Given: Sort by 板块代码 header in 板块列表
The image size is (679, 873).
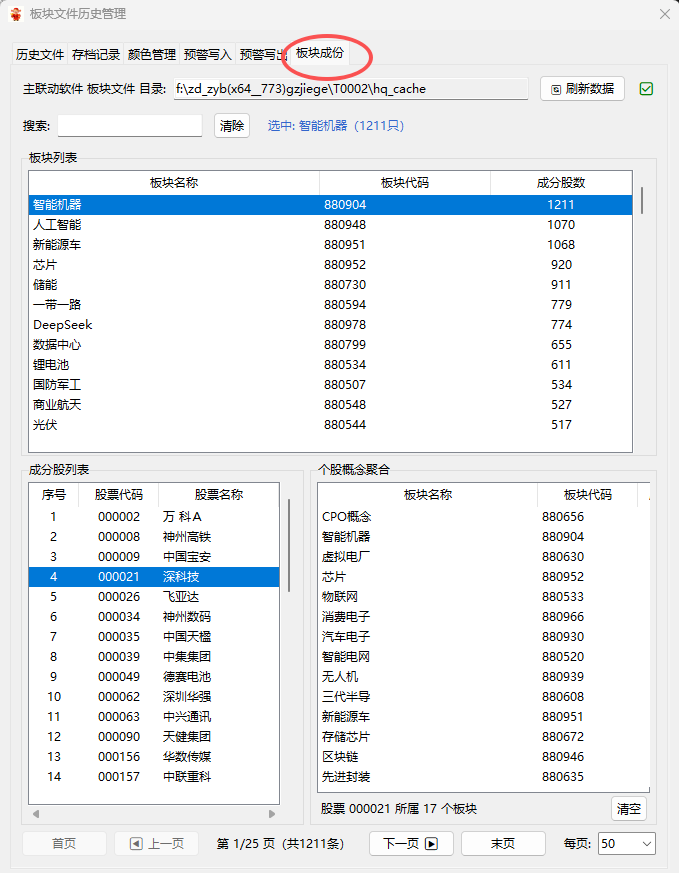Looking at the screenshot, I should point(405,183).
